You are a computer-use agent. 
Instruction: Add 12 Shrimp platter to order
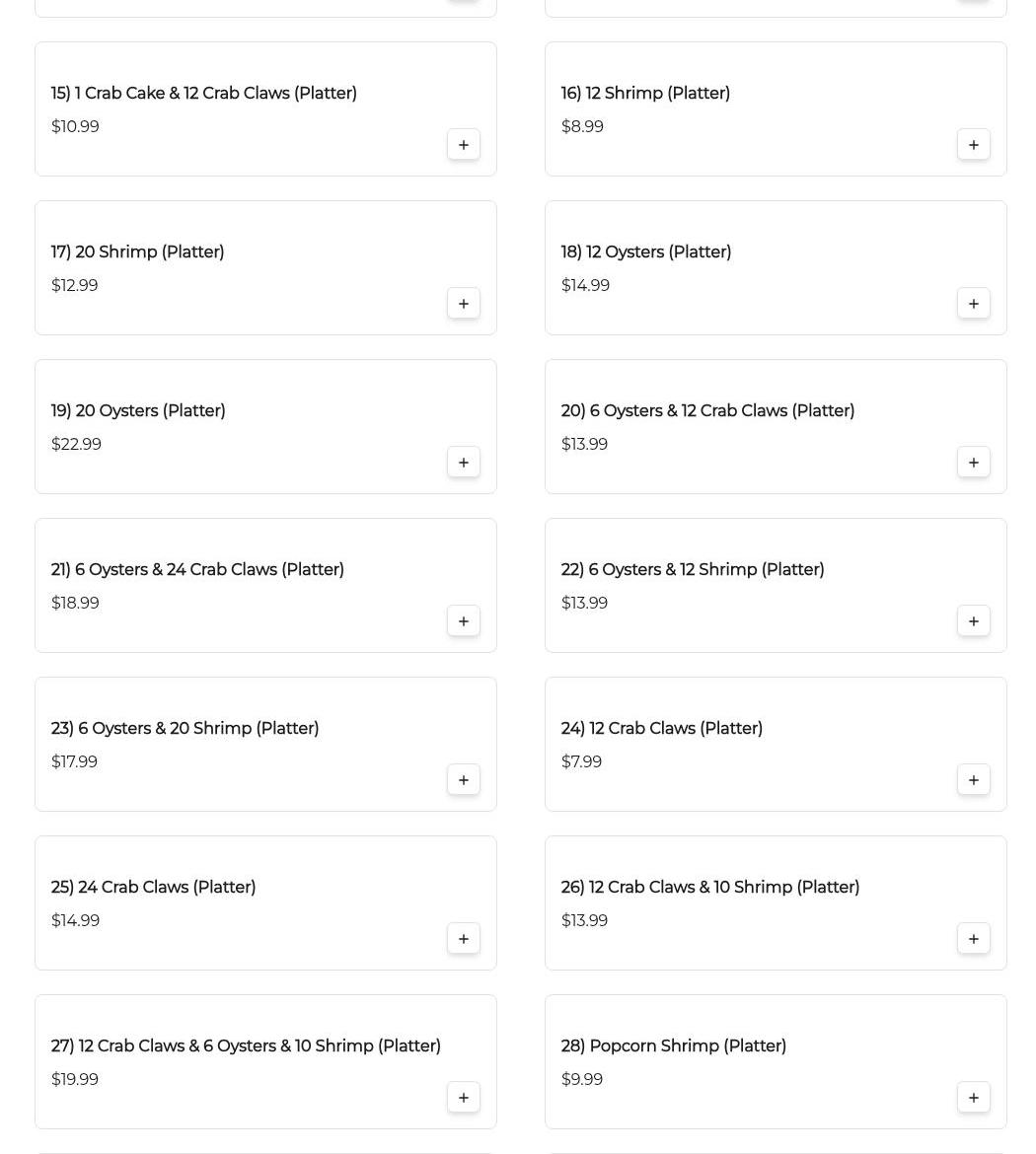click(973, 145)
